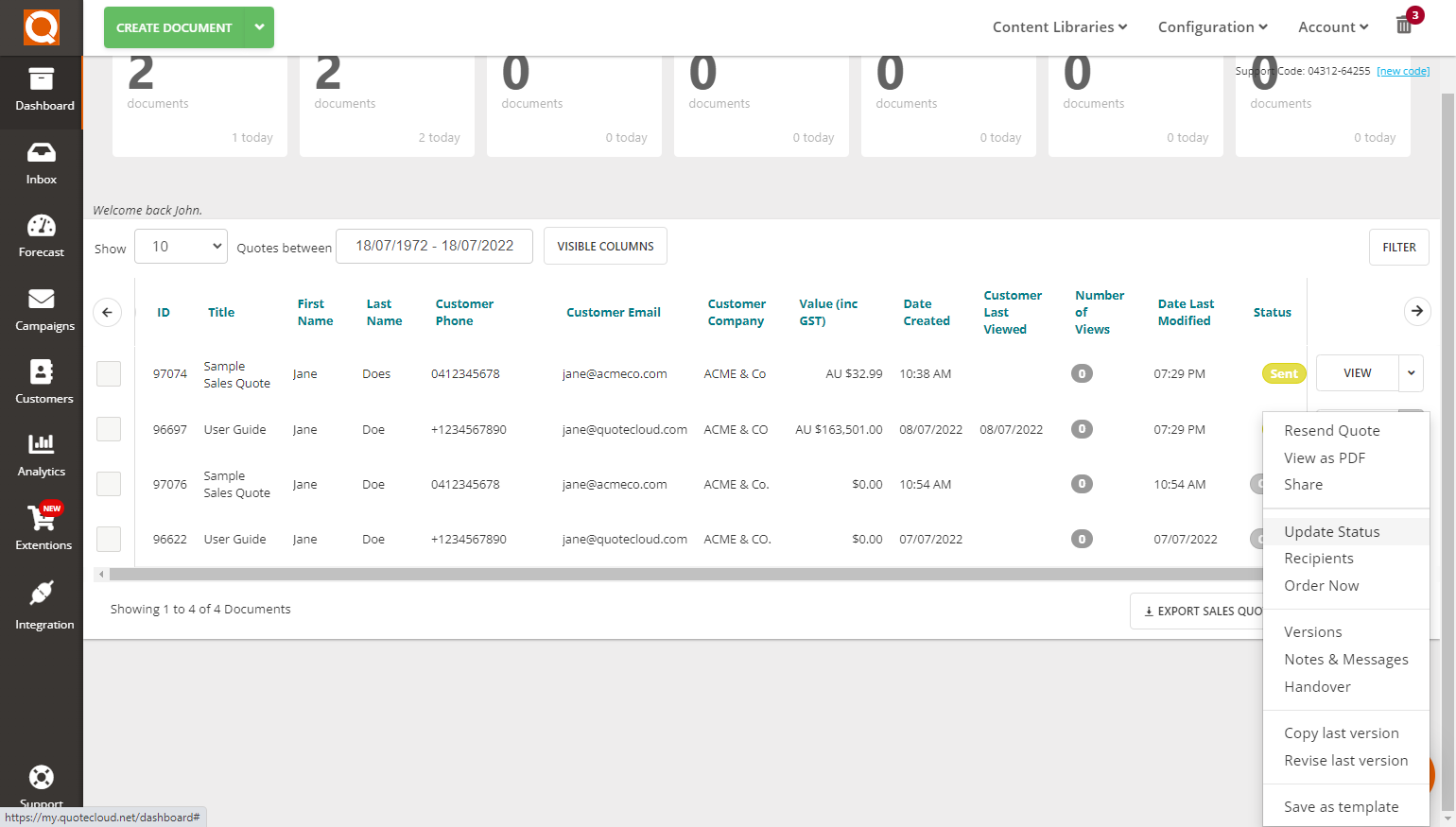Select Save as template in the menu
1456x827 pixels.
click(1341, 806)
